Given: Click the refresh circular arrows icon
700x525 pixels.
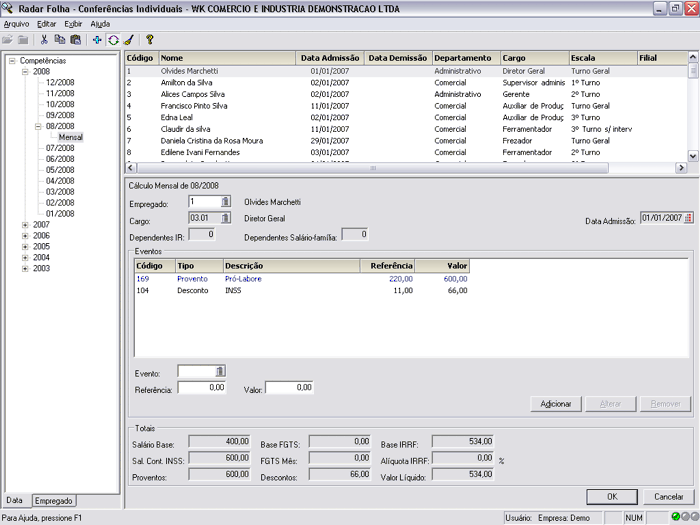Looking at the screenshot, I should (x=113, y=40).
